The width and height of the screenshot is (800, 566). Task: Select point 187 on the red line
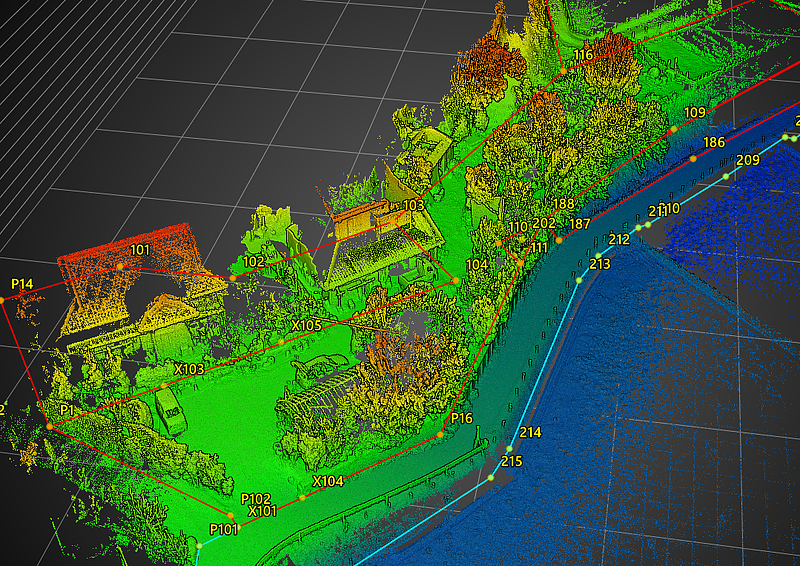pos(559,240)
